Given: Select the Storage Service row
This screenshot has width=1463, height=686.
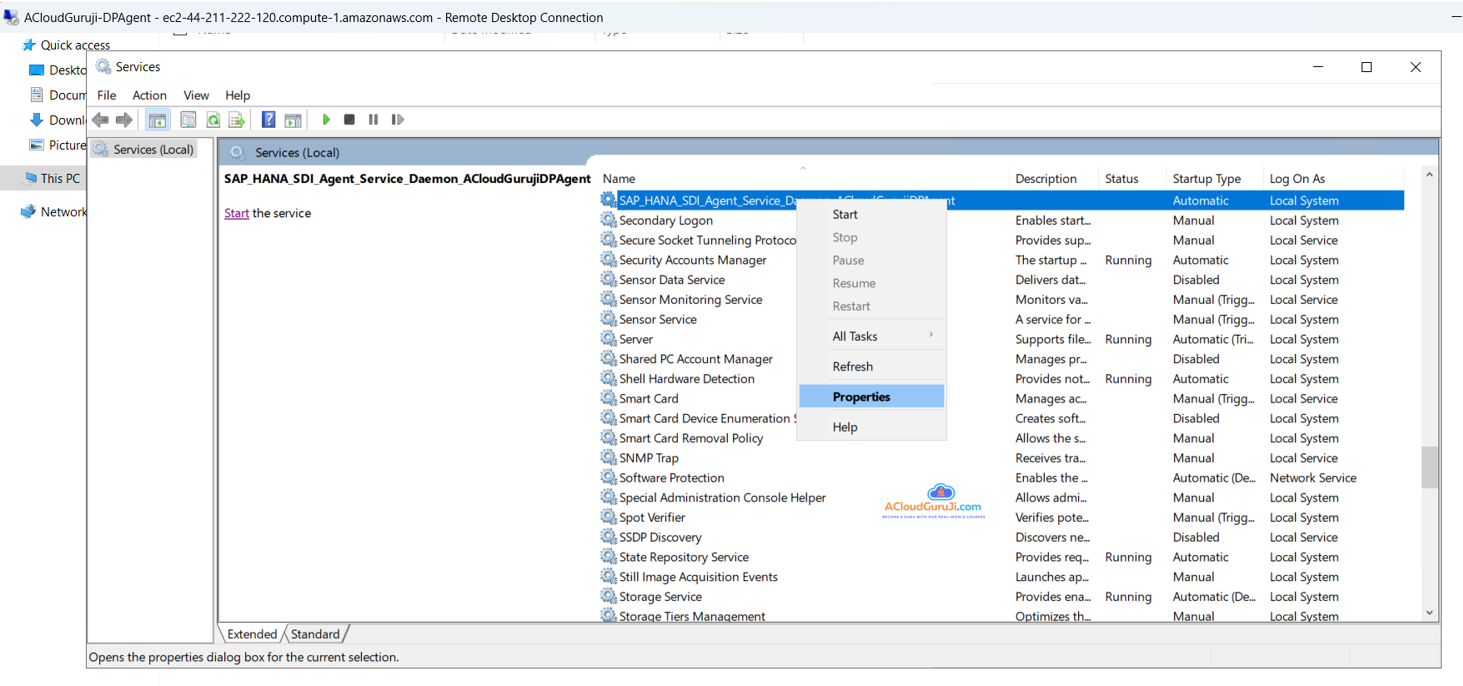Looking at the screenshot, I should [x=660, y=597].
